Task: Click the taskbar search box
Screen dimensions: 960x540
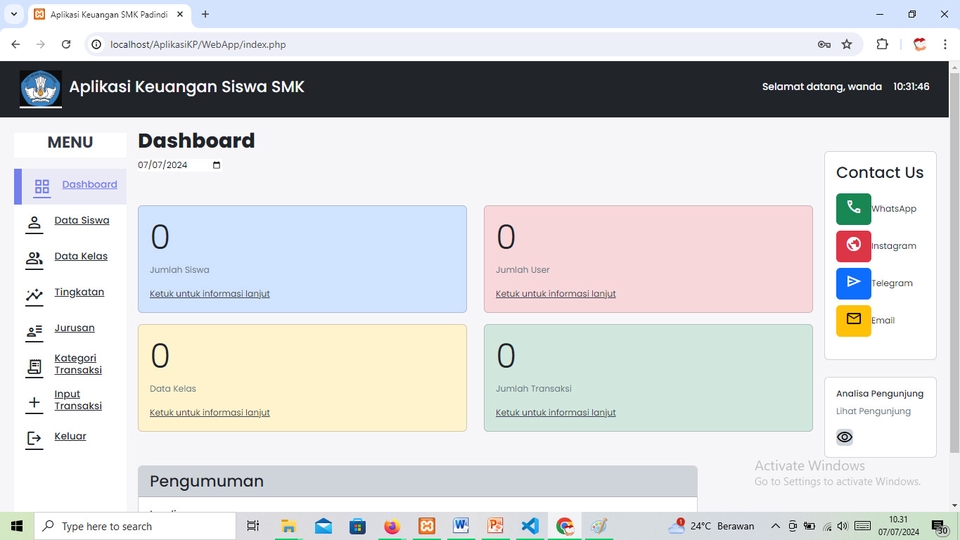Action: pos(135,526)
